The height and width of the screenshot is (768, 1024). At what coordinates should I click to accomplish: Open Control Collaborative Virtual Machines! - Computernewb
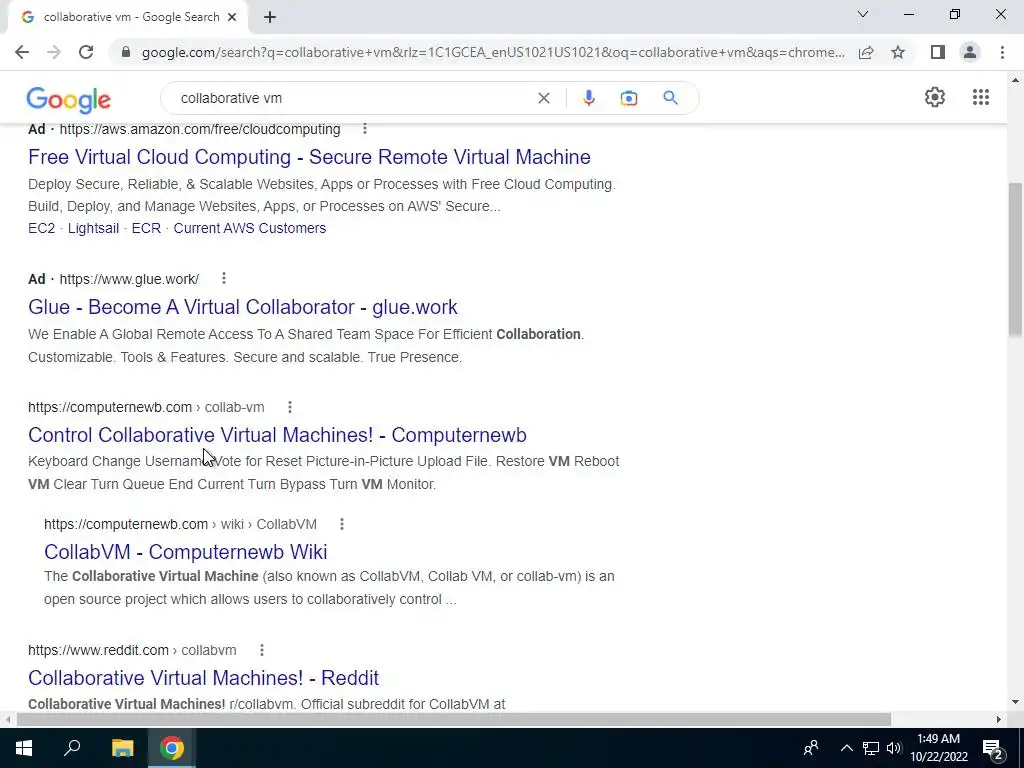tap(277, 435)
